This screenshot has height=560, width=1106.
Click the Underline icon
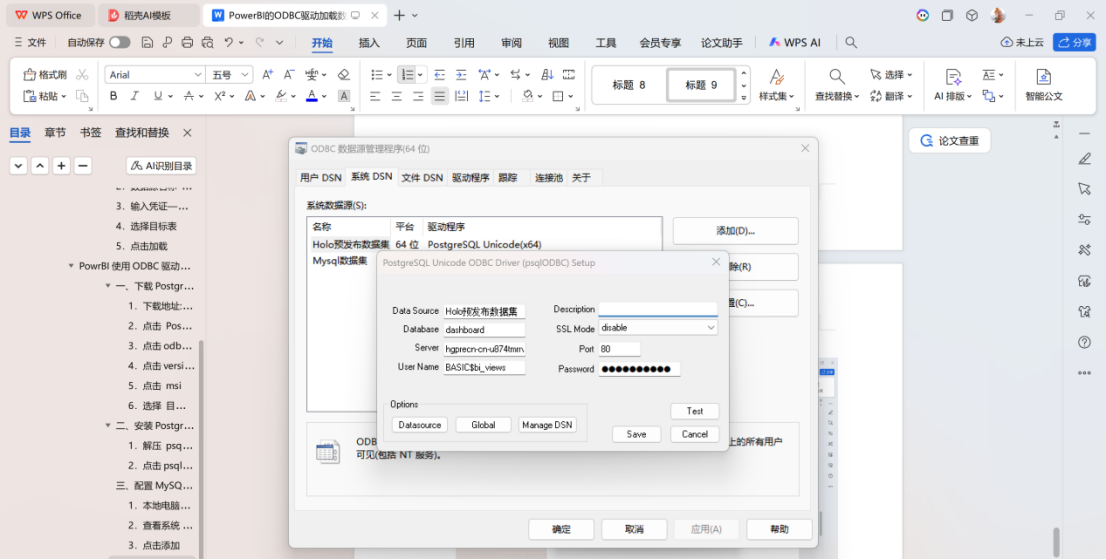point(157,96)
